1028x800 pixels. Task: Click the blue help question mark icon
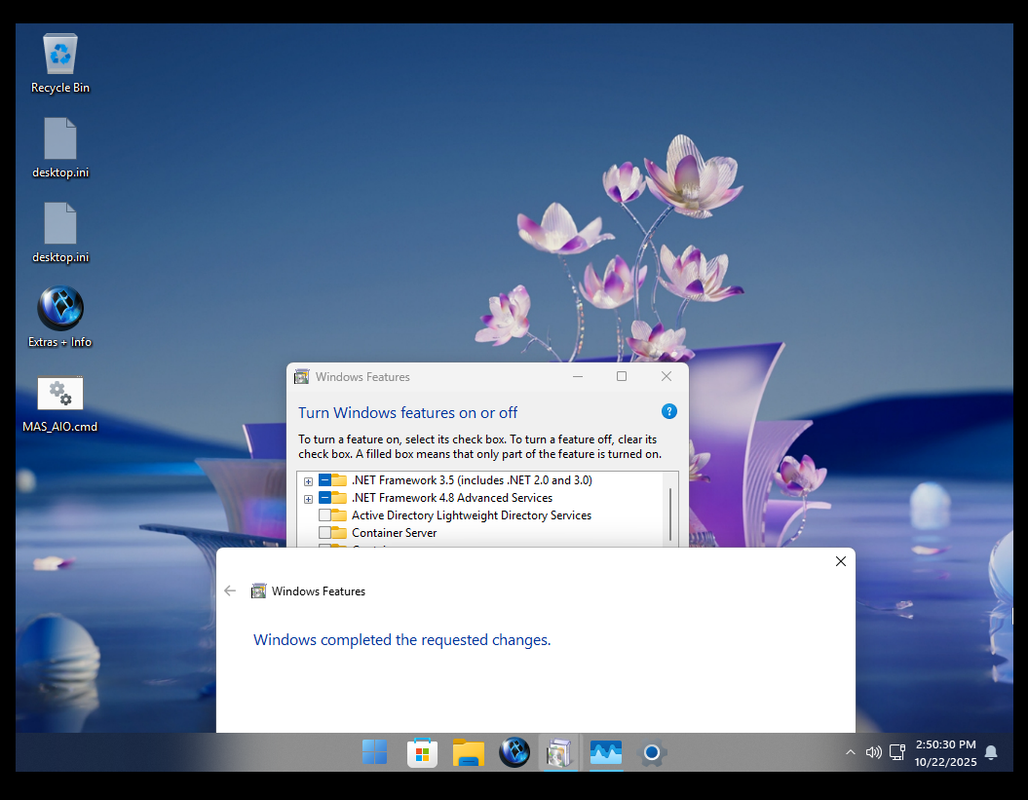[x=669, y=411]
